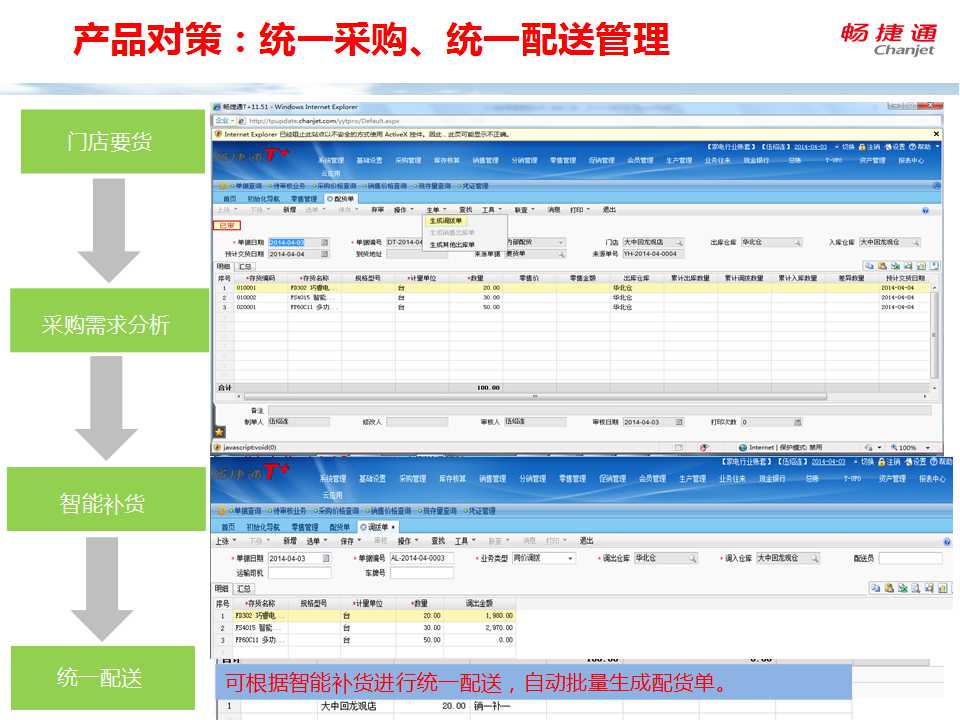Select 生成调拨单 from the open menu
Screen dimensions: 960x720
446,221
